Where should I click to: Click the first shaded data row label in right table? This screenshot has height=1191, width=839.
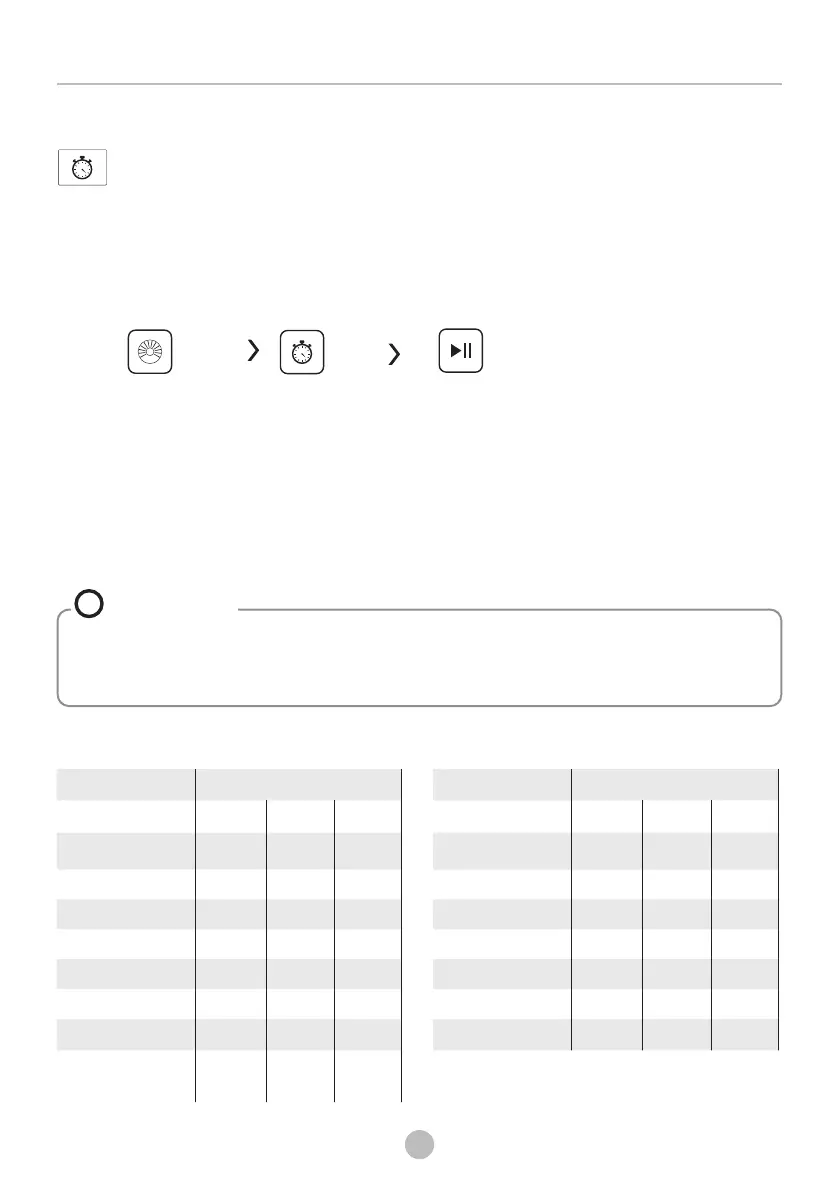[x=501, y=851]
